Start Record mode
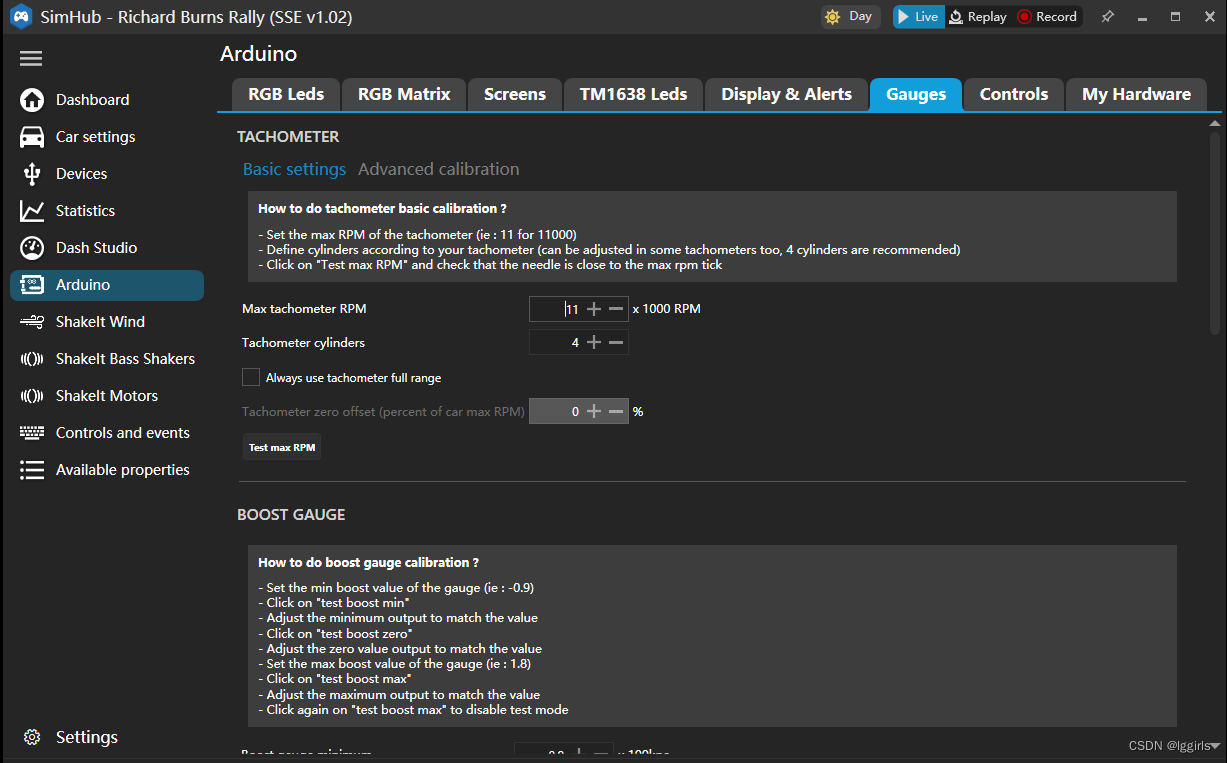 [x=1047, y=17]
